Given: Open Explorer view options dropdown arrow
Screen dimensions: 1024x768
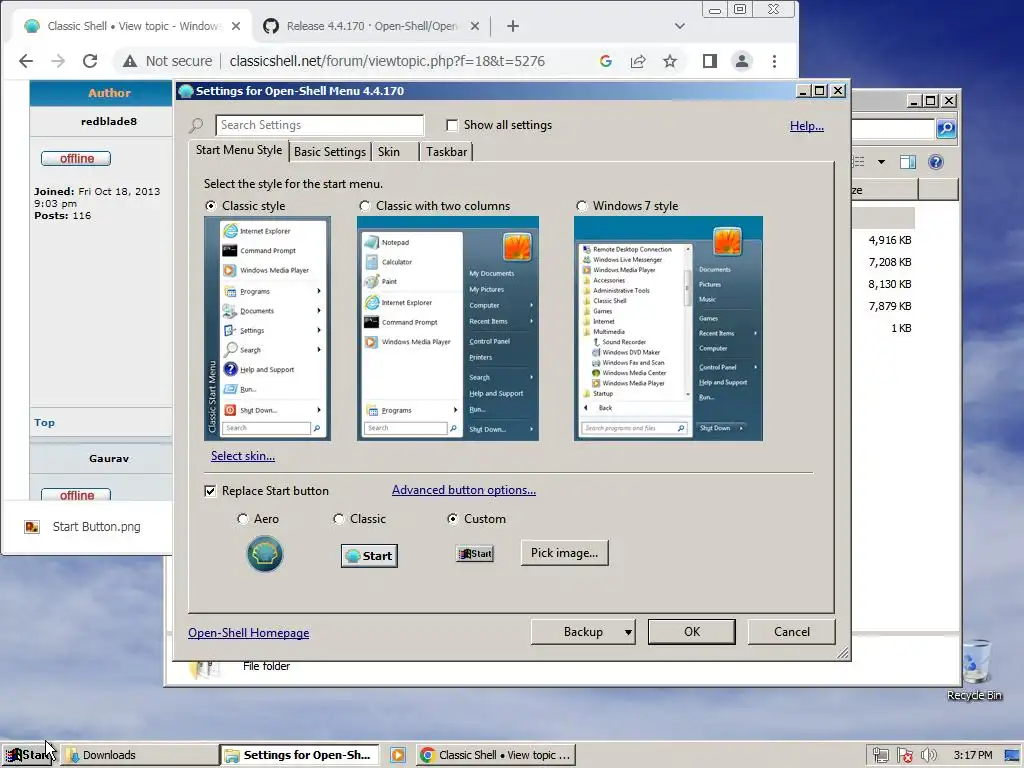Looking at the screenshot, I should click(881, 162).
